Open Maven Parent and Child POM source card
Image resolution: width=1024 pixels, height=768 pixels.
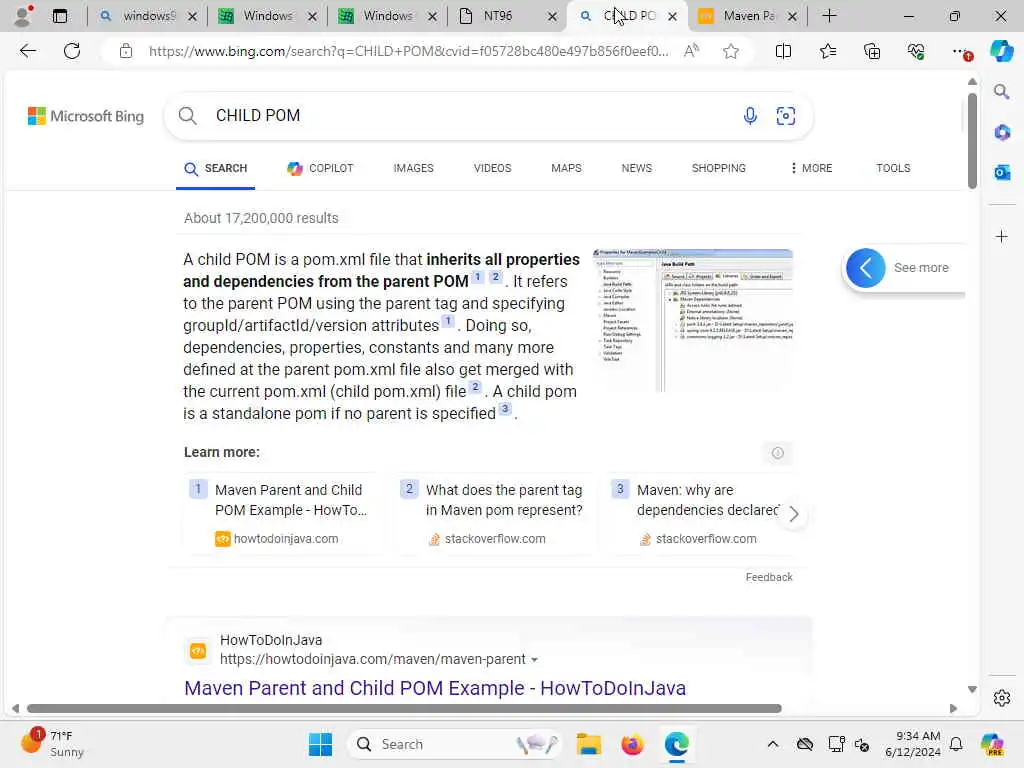[282, 514]
